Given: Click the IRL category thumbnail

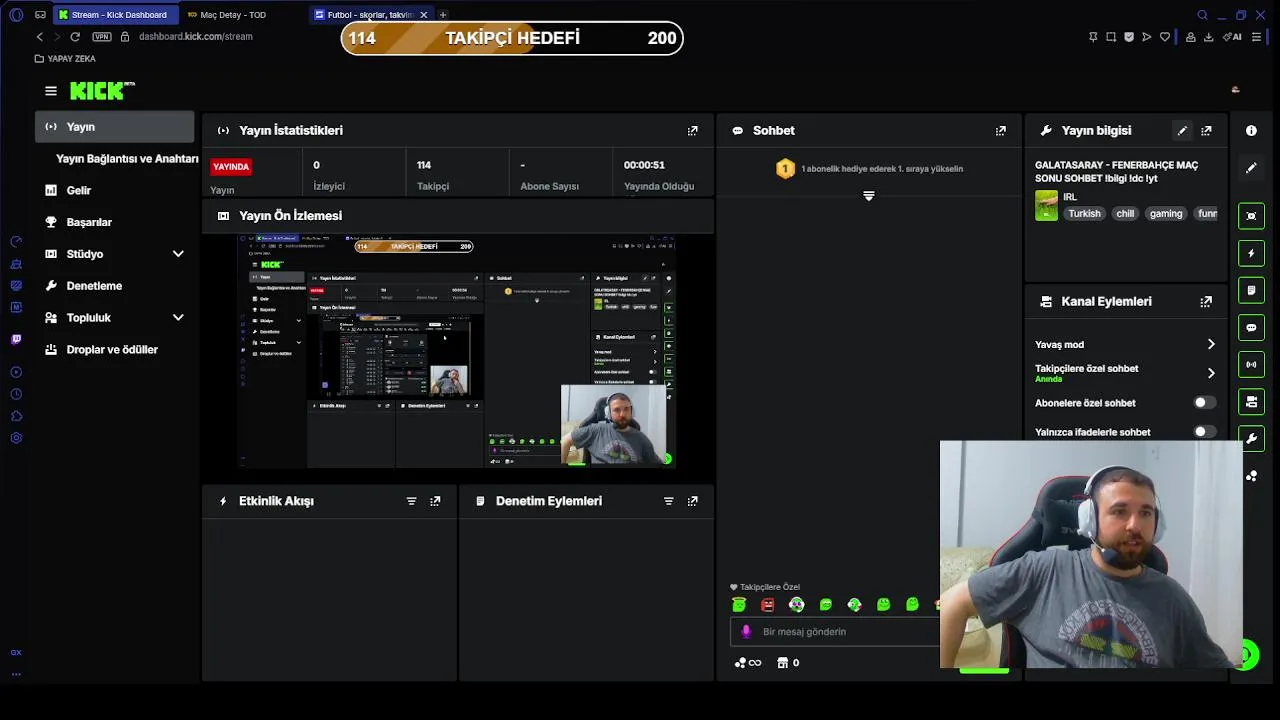Looking at the screenshot, I should point(1046,205).
